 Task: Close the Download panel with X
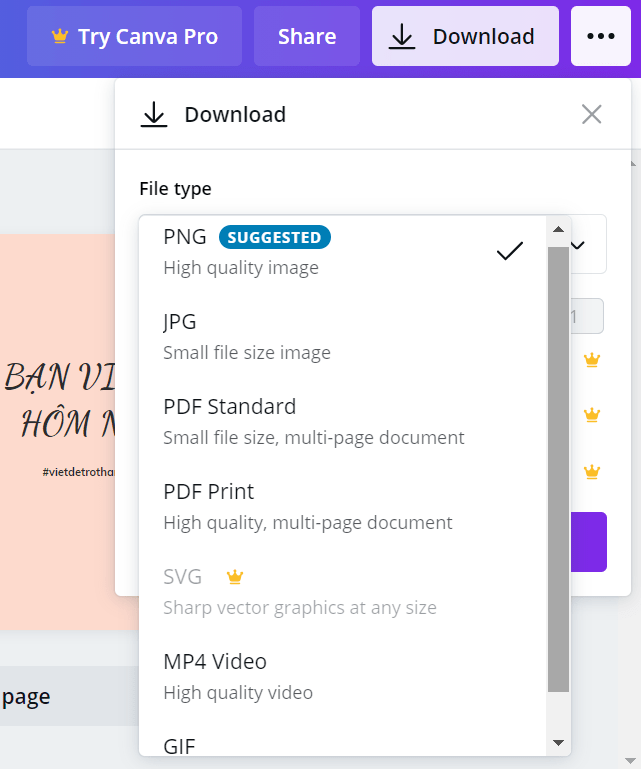coord(591,115)
